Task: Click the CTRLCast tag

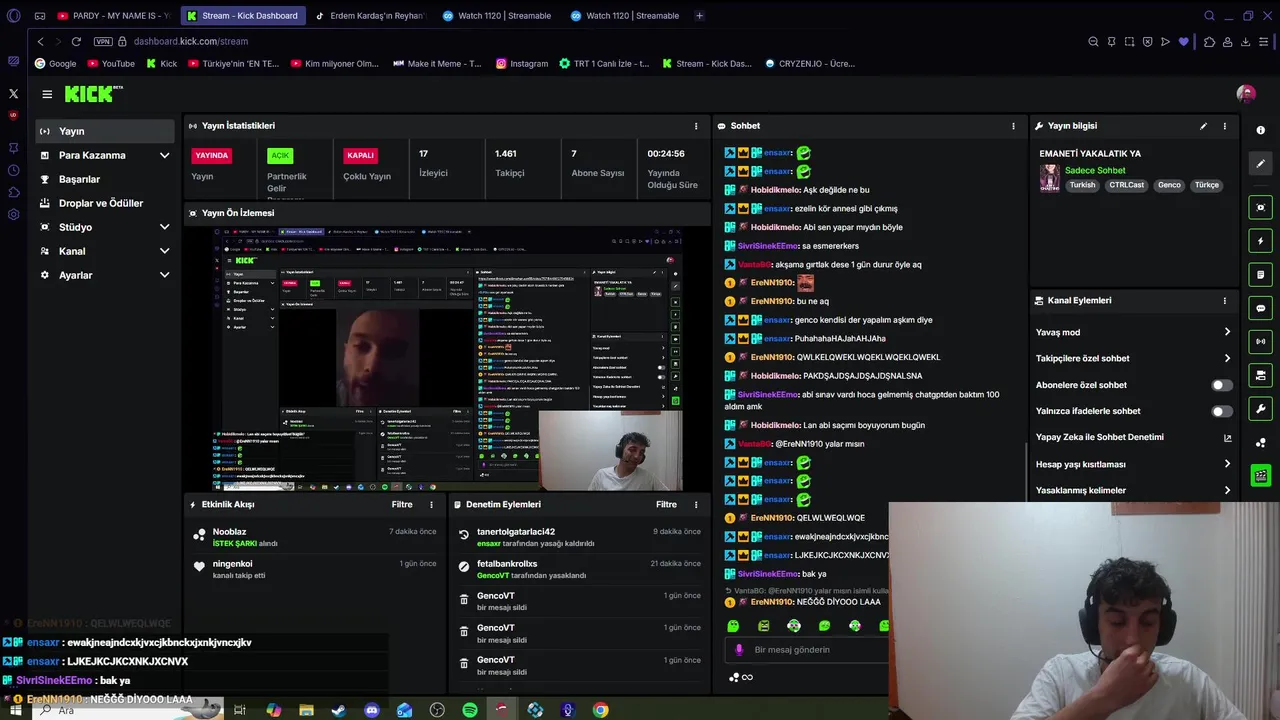Action: (x=1126, y=185)
